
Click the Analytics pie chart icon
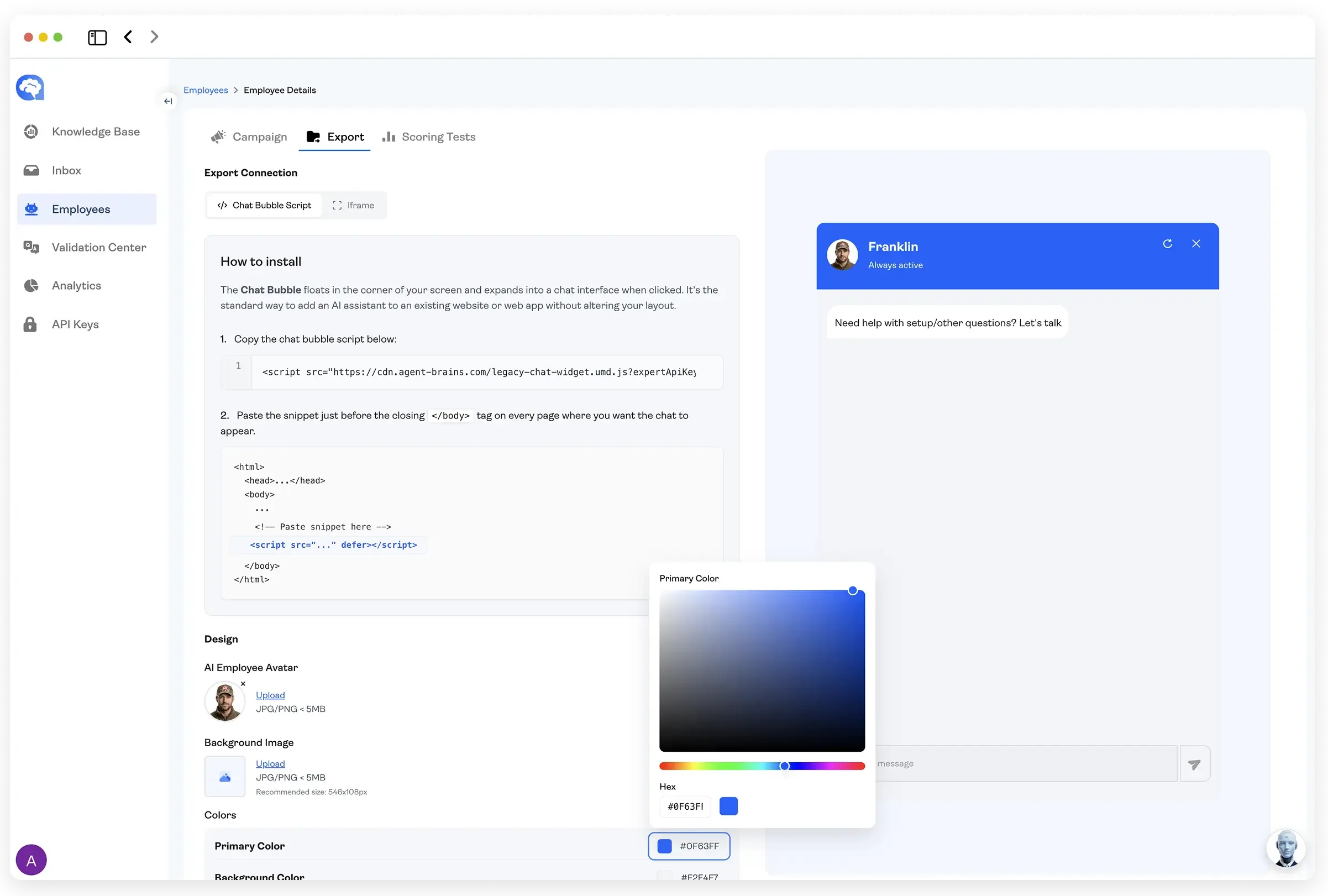pyautogui.click(x=31, y=286)
